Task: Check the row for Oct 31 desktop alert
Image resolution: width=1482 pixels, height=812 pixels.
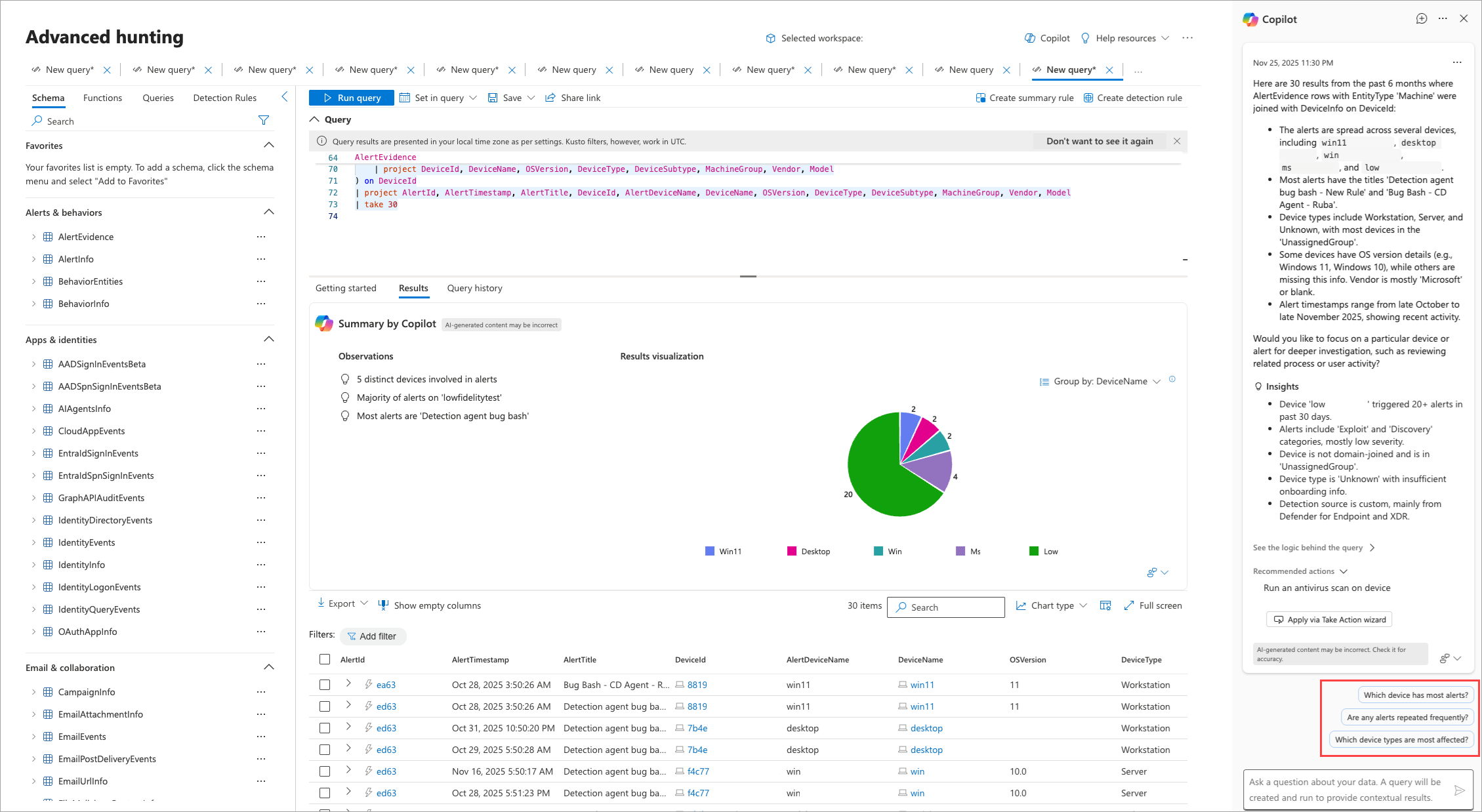Action: [x=325, y=728]
